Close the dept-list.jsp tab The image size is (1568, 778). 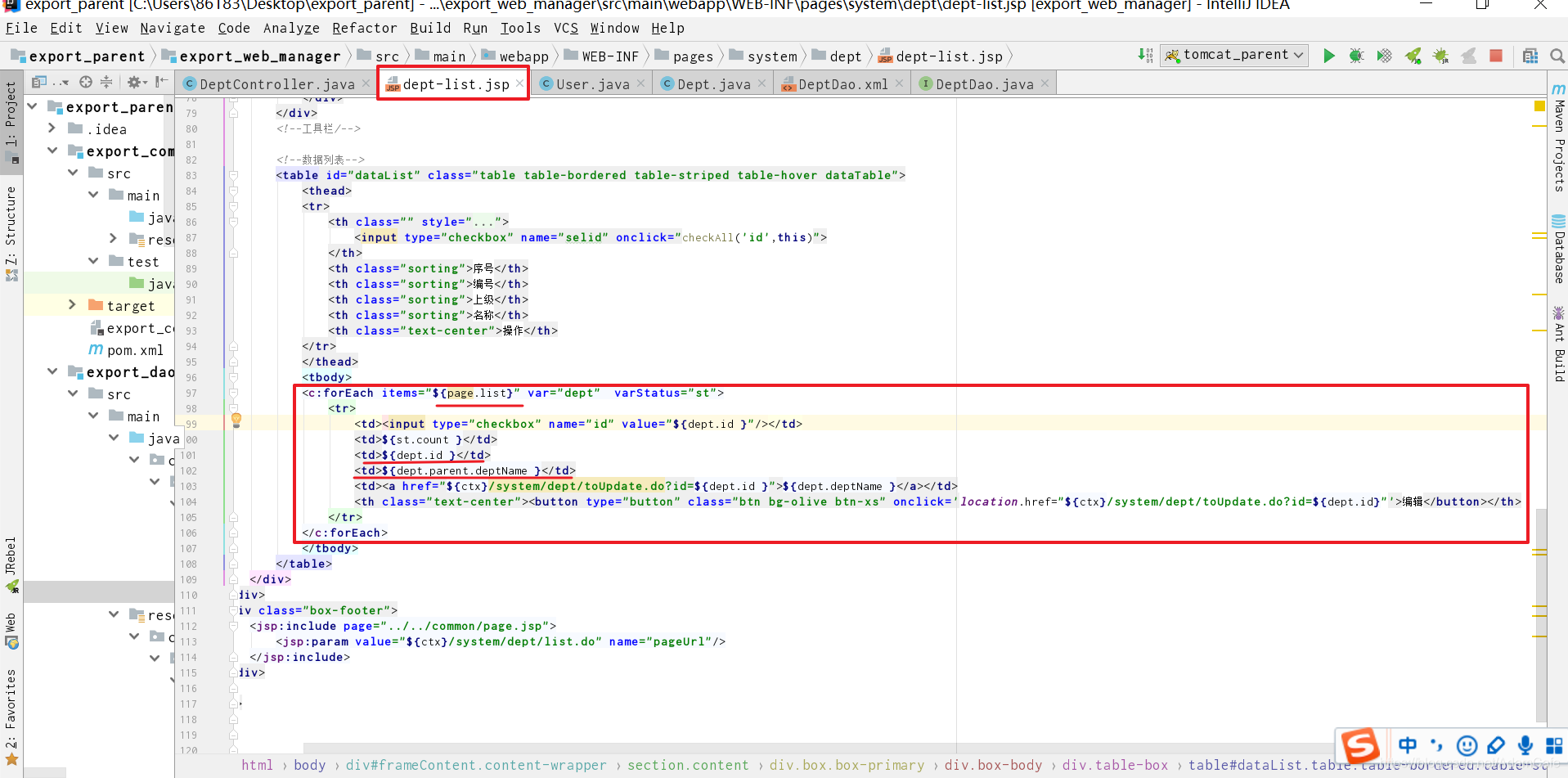coord(519,83)
